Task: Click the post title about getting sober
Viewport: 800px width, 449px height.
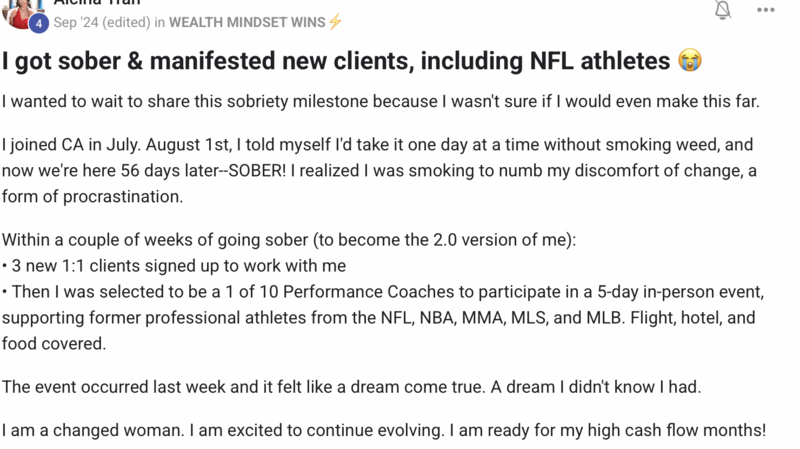Action: coord(336,61)
